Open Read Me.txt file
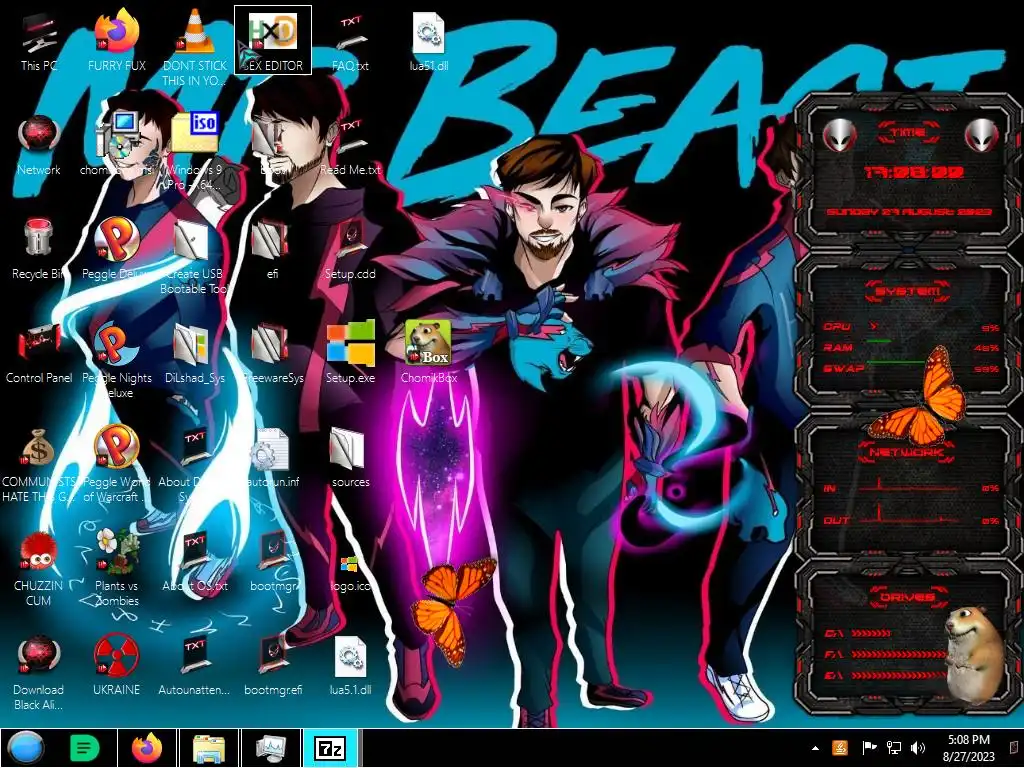Screen dimensions: 1024x768 (x=351, y=145)
